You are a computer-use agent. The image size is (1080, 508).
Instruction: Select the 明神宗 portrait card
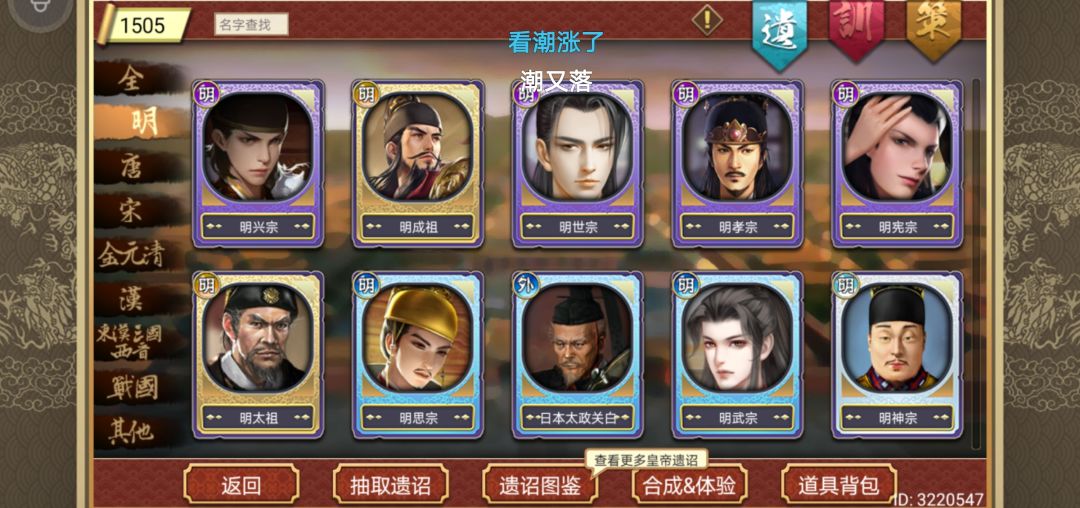tap(897, 354)
